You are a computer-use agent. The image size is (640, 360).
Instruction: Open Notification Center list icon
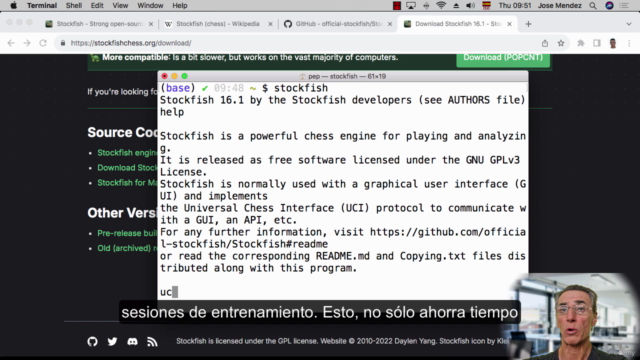point(624,6)
